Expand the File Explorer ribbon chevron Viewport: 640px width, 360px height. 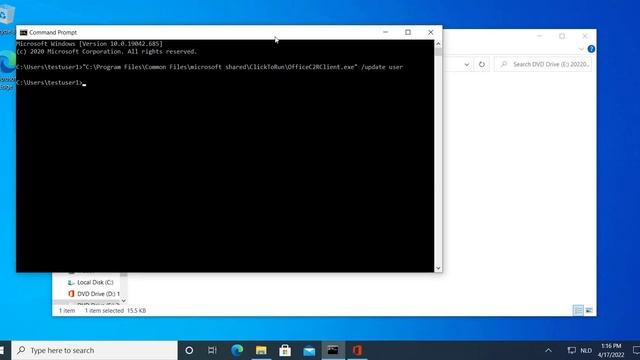581,49
